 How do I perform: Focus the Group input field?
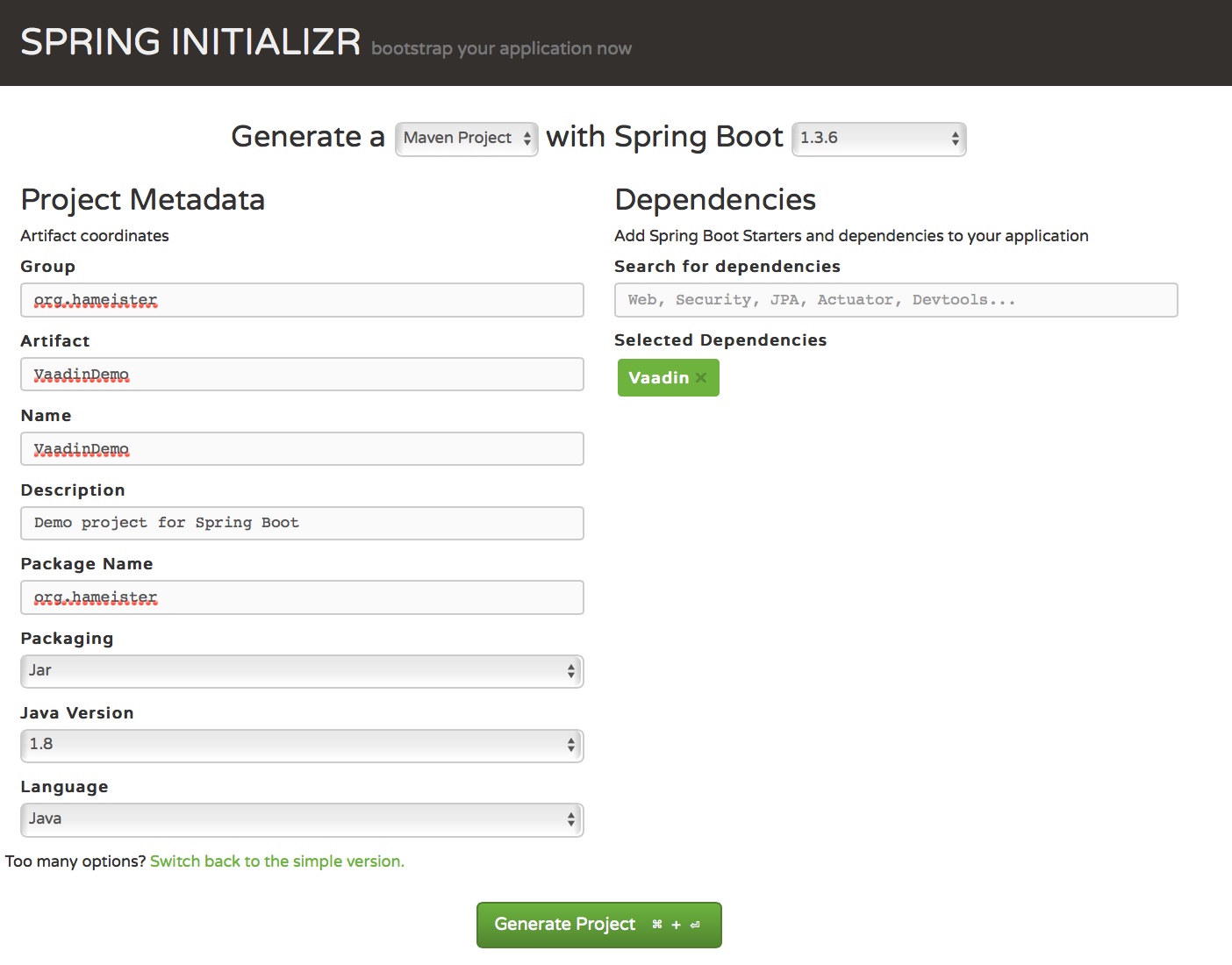(x=302, y=300)
